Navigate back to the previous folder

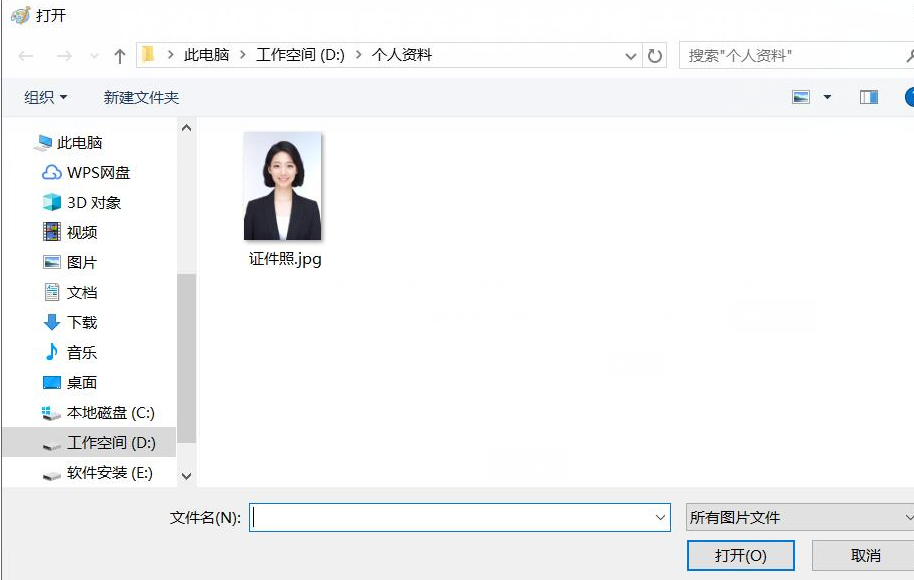click(x=27, y=55)
